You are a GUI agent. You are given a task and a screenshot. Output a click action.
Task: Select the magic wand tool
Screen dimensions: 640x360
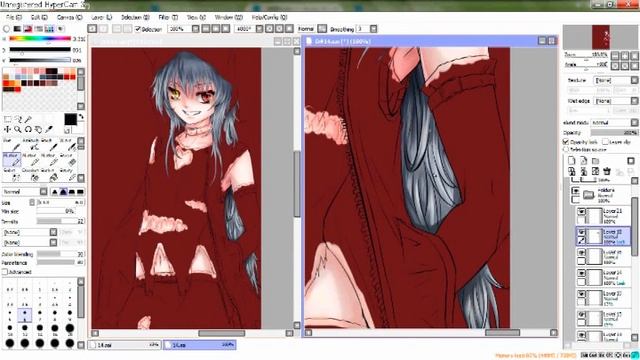click(x=28, y=119)
